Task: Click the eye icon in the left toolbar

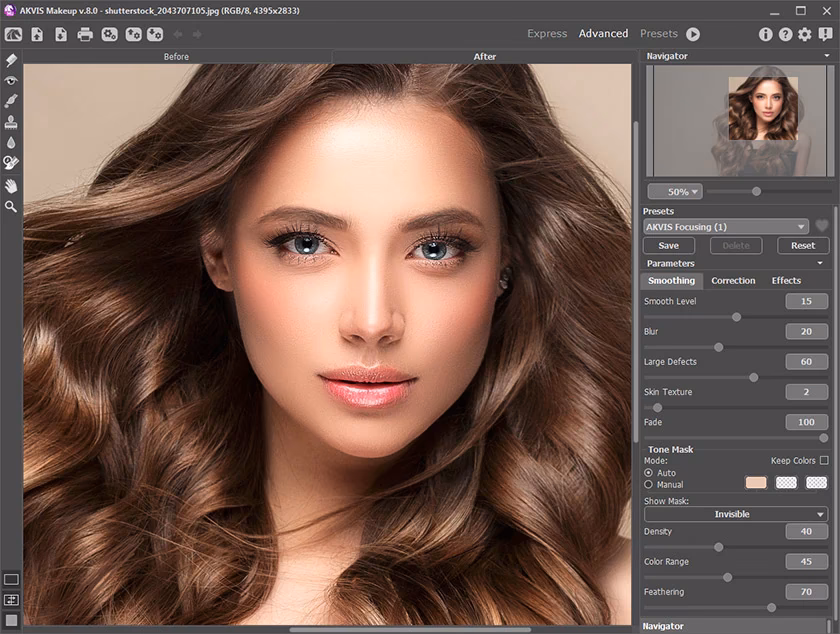Action: pyautogui.click(x=11, y=80)
